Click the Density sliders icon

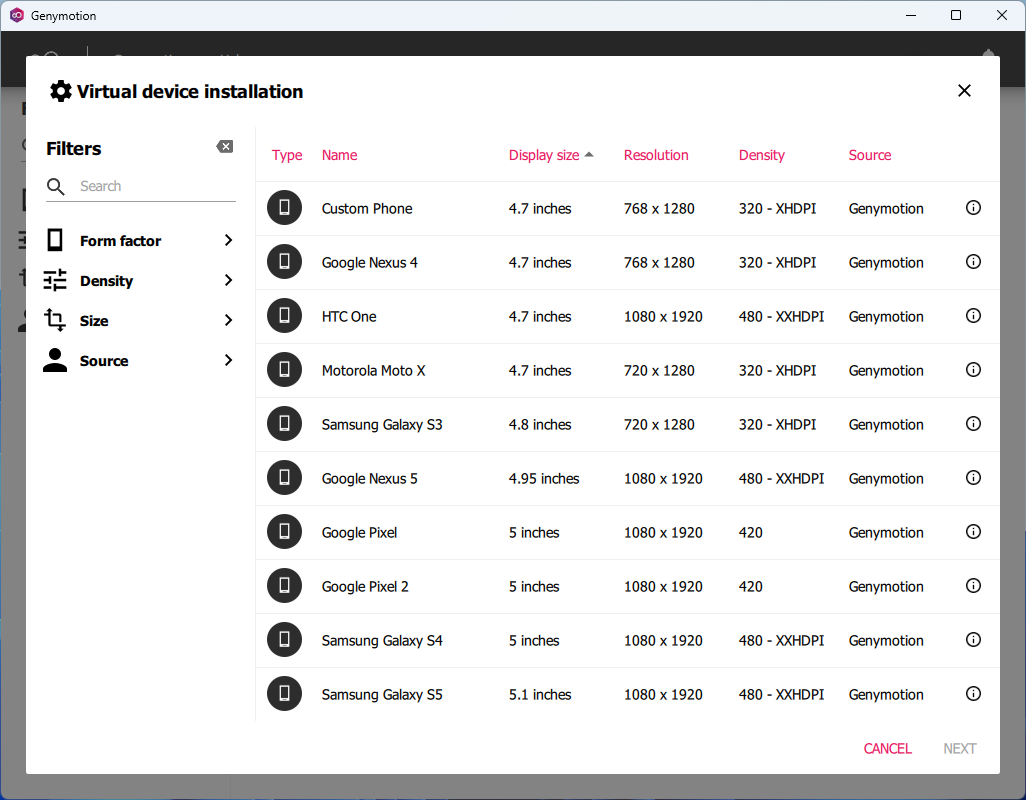[55, 280]
